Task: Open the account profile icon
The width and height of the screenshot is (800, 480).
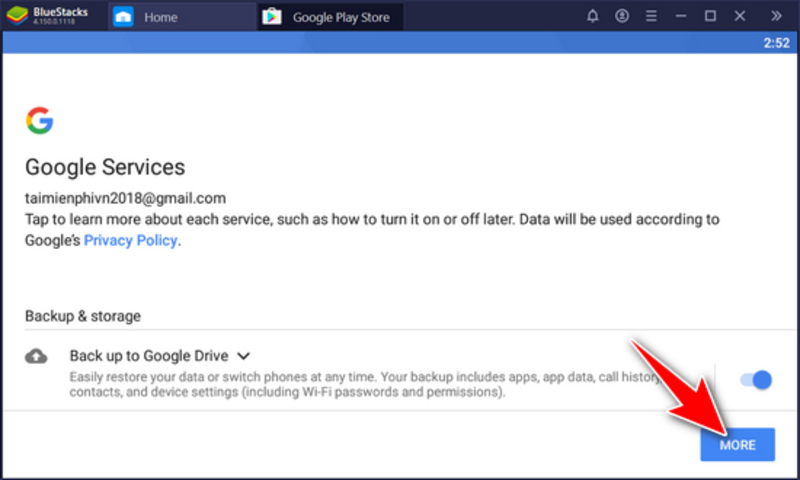Action: [x=622, y=16]
